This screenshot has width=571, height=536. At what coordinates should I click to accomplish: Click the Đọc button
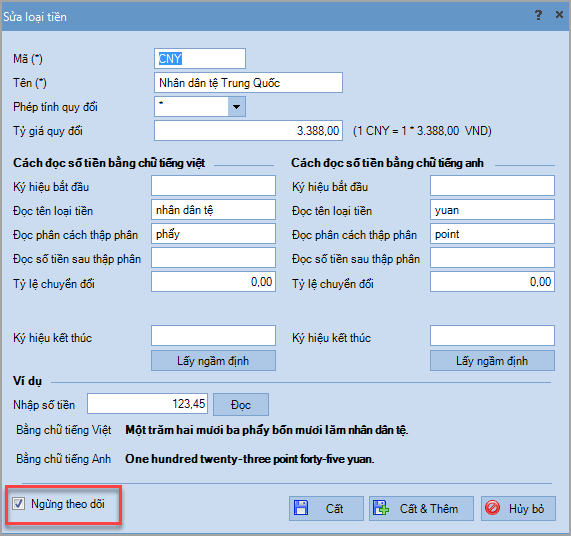[241, 405]
